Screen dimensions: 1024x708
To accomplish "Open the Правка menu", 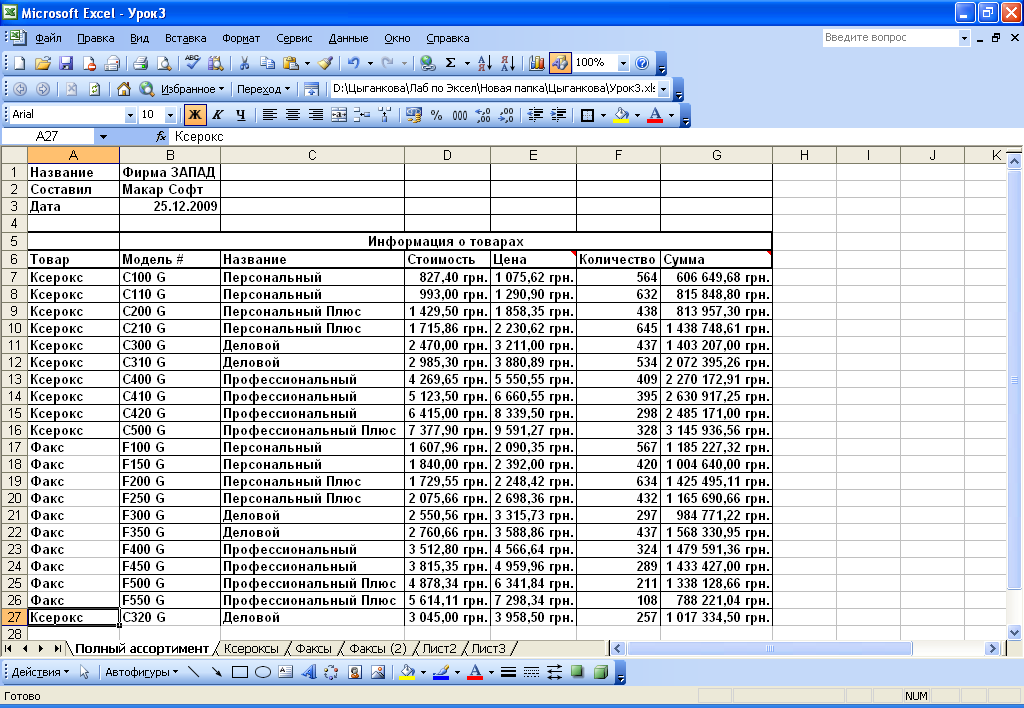I will [x=96, y=39].
